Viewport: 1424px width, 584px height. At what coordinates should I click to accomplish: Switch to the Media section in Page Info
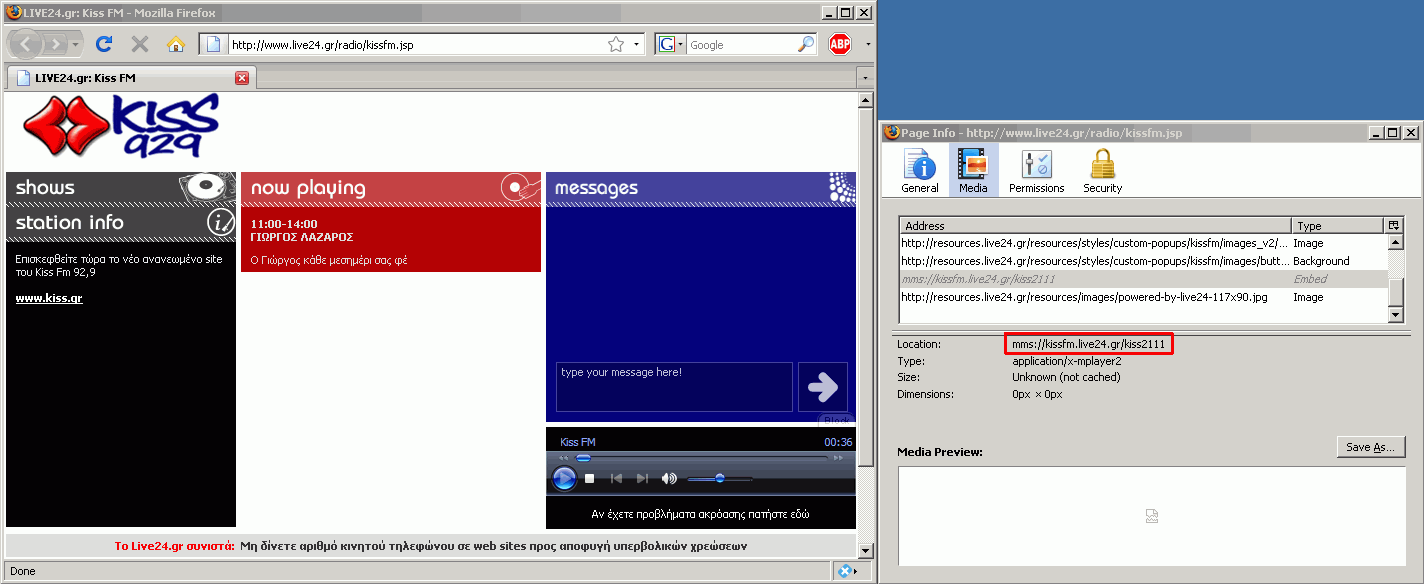tap(973, 170)
